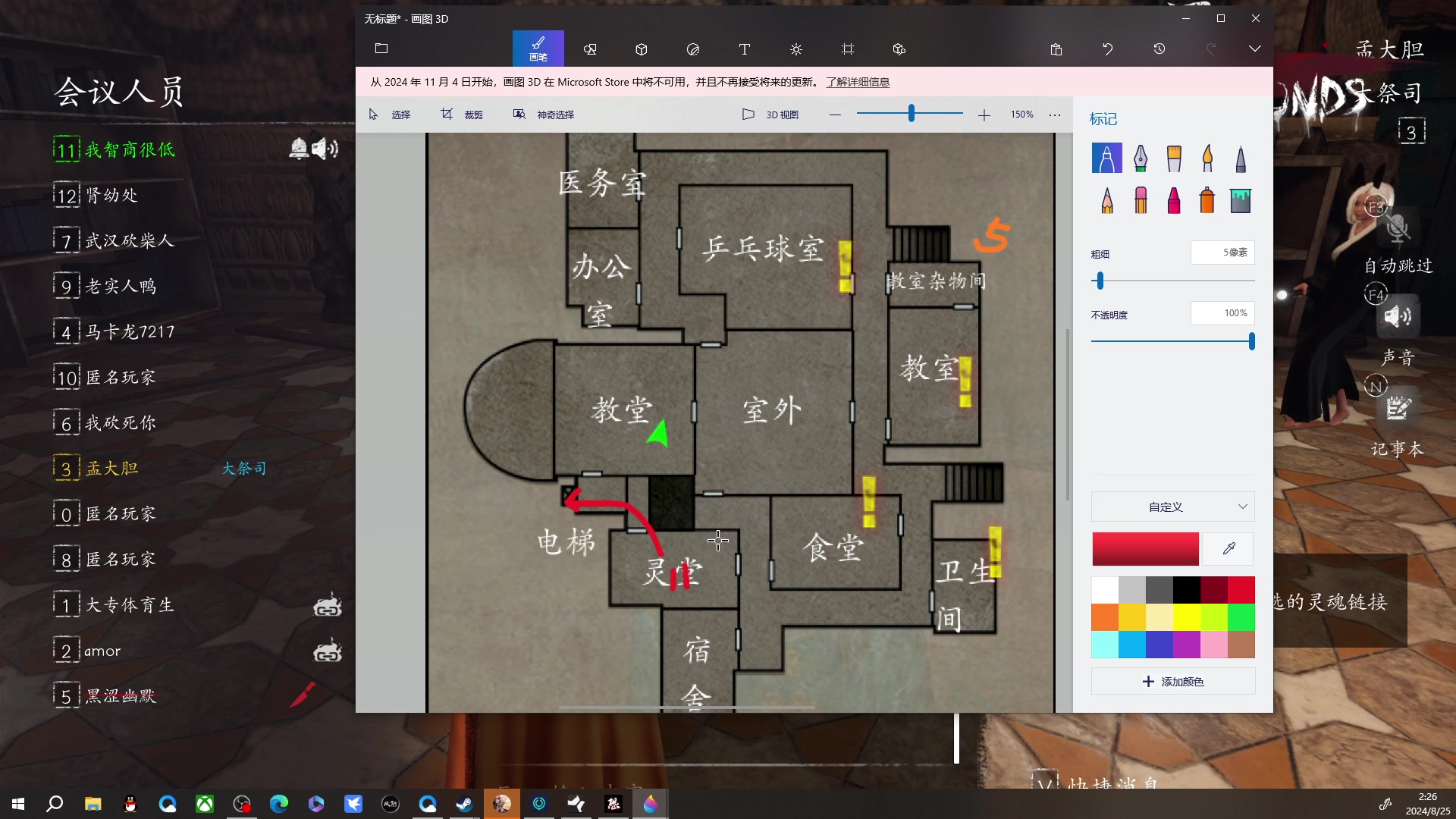Click the undo arrow icon
The height and width of the screenshot is (819, 1456).
pos(1108,48)
